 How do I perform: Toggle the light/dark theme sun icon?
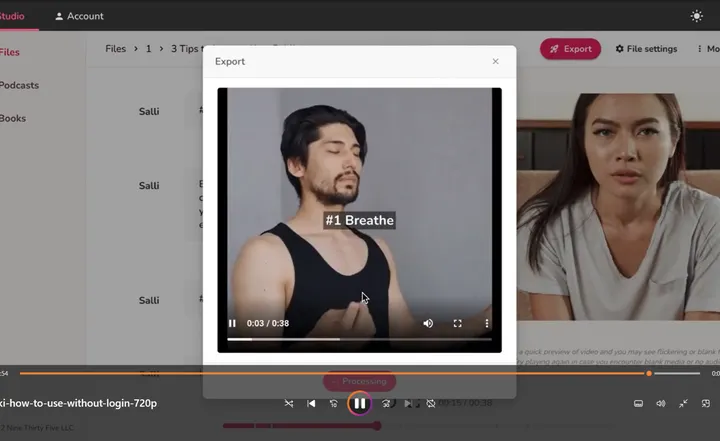697,16
